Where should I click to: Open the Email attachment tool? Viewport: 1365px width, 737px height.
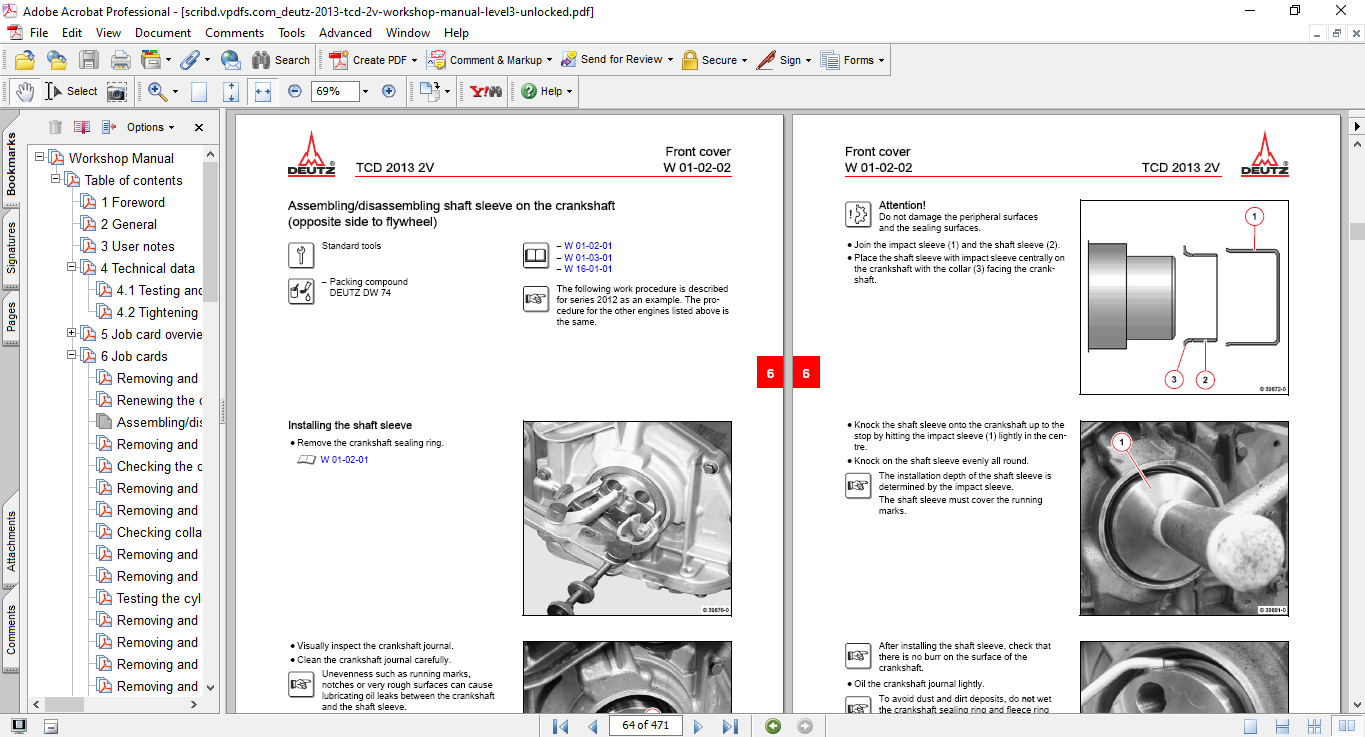click(231, 60)
